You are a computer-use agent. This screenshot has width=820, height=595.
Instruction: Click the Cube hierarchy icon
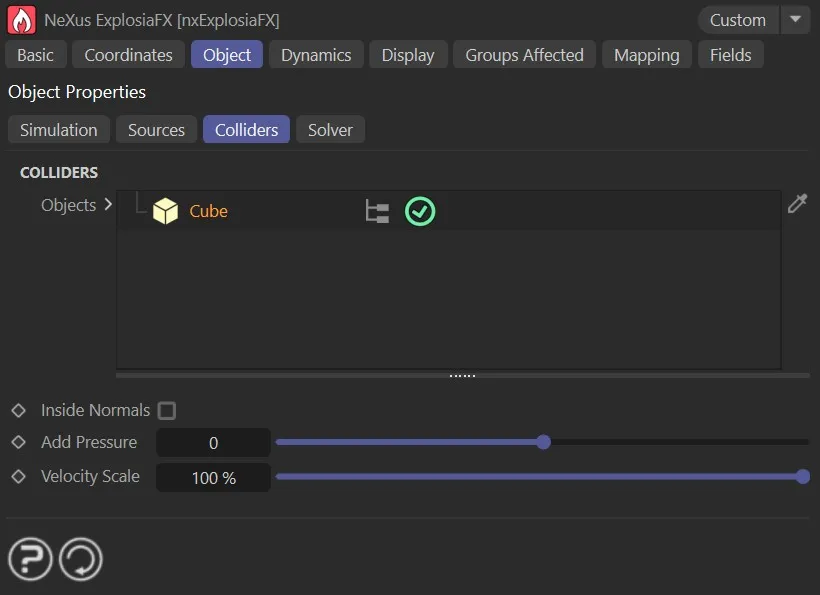[377, 212]
